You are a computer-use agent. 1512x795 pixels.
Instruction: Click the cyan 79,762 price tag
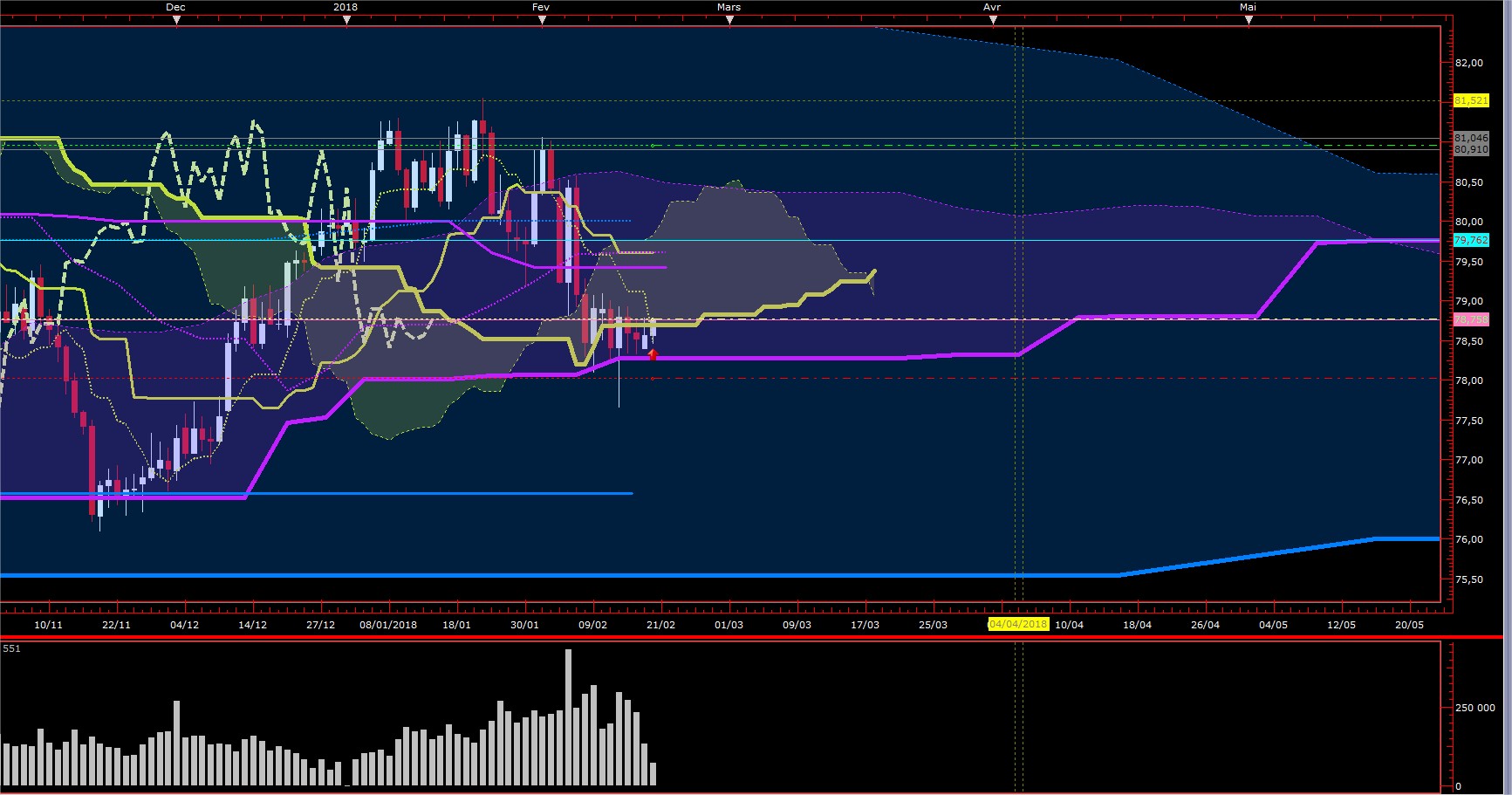1471,240
